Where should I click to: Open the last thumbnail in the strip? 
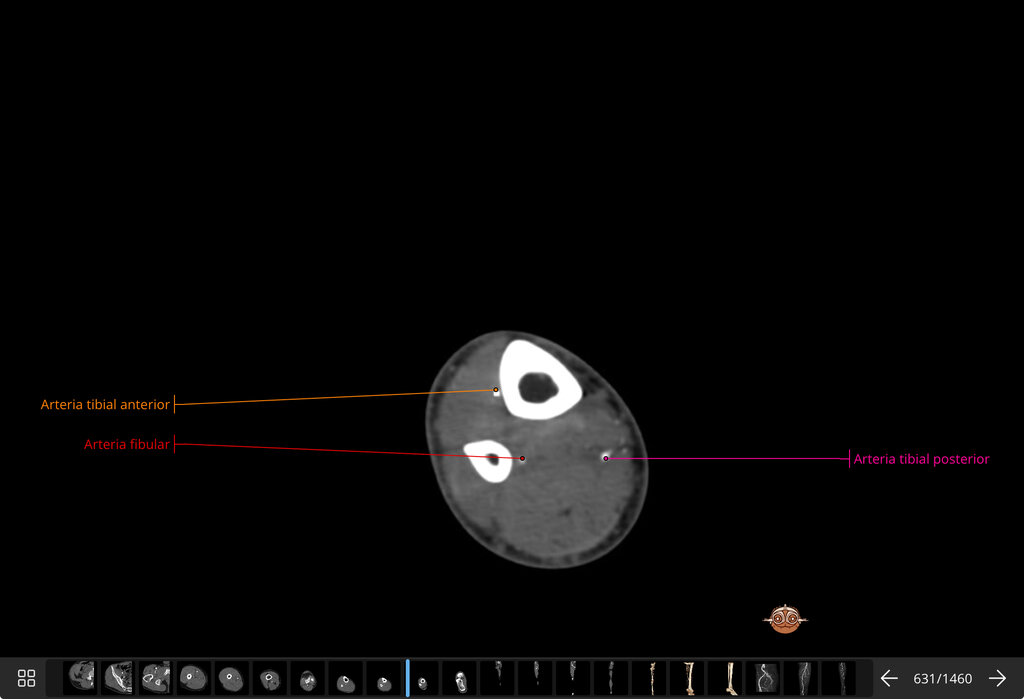click(839, 677)
